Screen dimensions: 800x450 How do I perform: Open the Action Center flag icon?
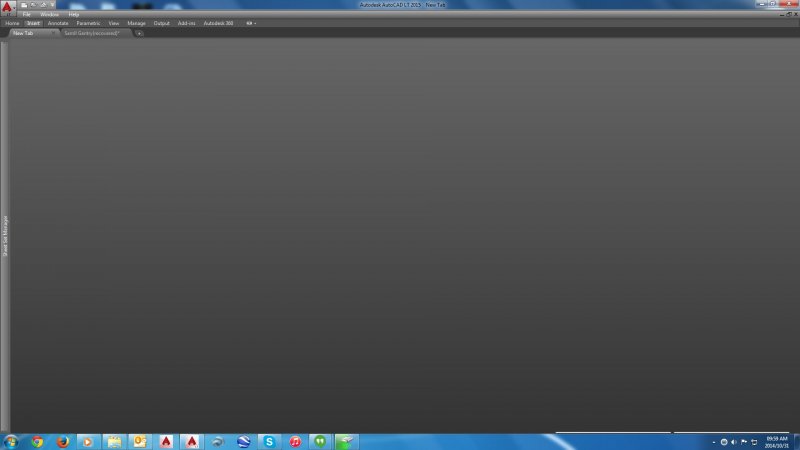(x=744, y=442)
